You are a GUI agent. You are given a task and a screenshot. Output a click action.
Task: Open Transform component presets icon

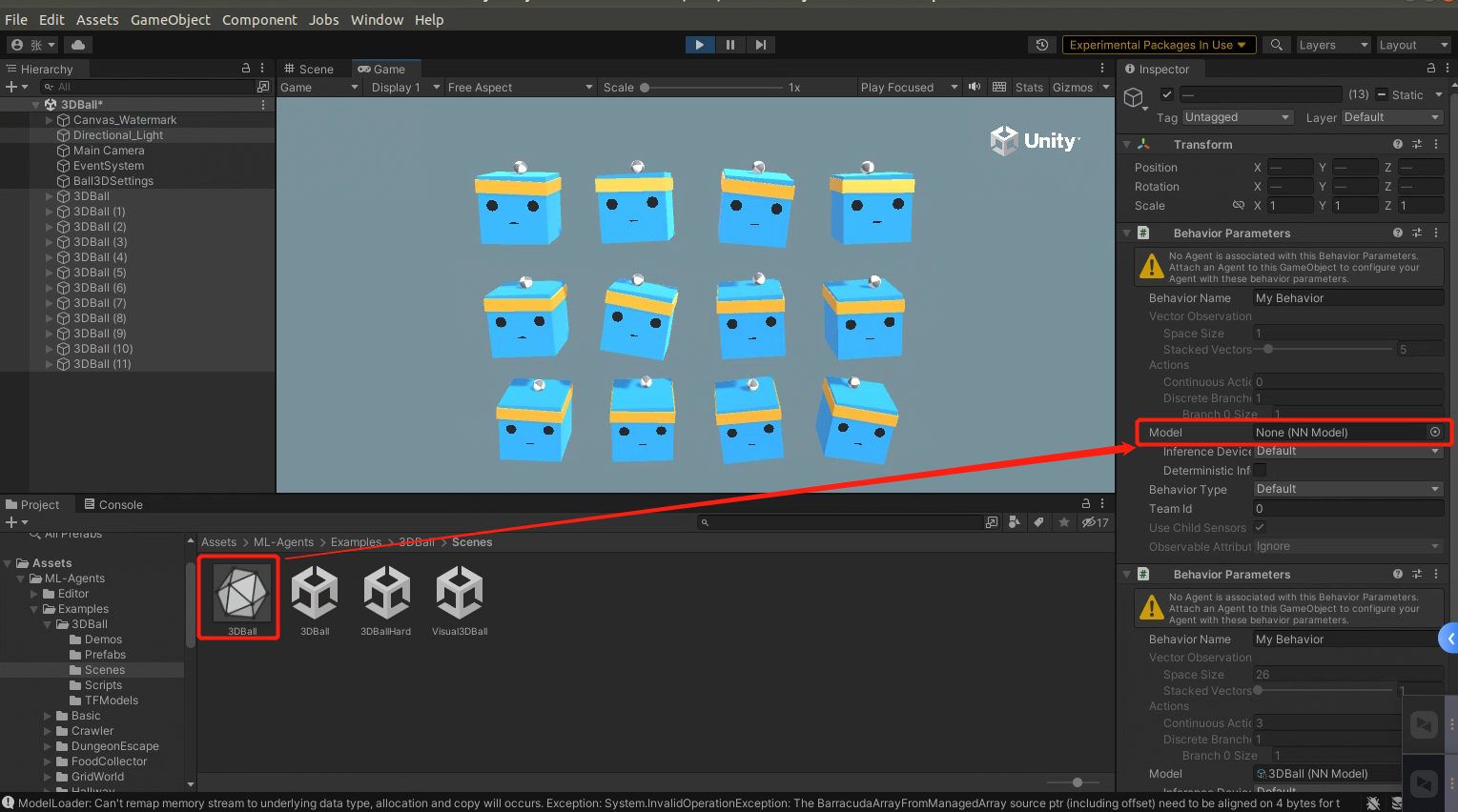[1417, 144]
